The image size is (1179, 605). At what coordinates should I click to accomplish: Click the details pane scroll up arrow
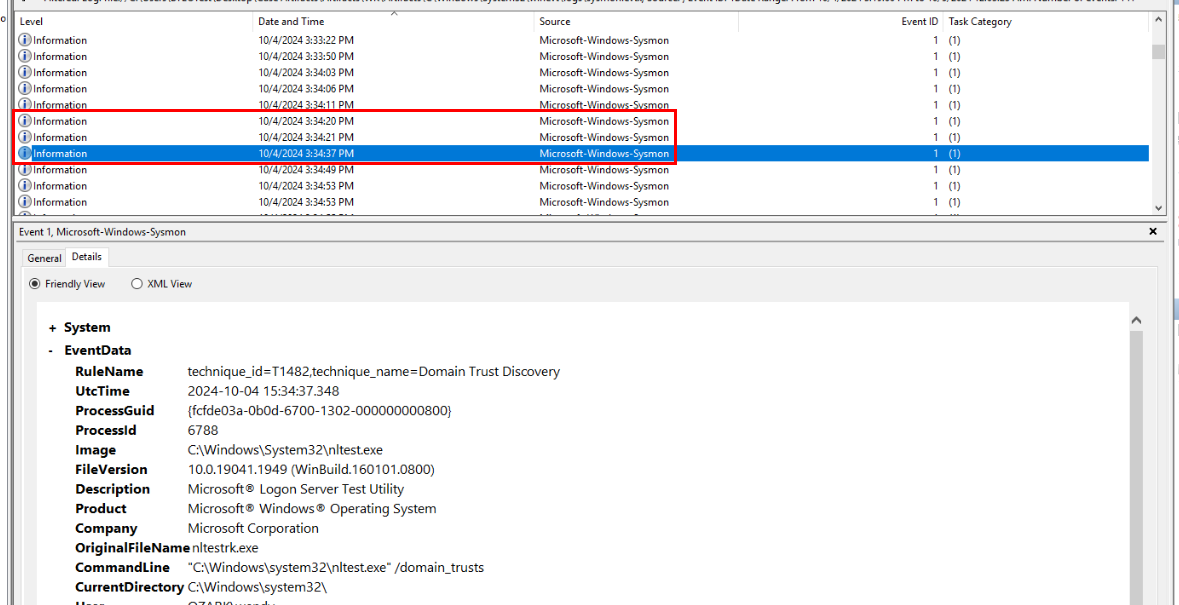point(1135,320)
